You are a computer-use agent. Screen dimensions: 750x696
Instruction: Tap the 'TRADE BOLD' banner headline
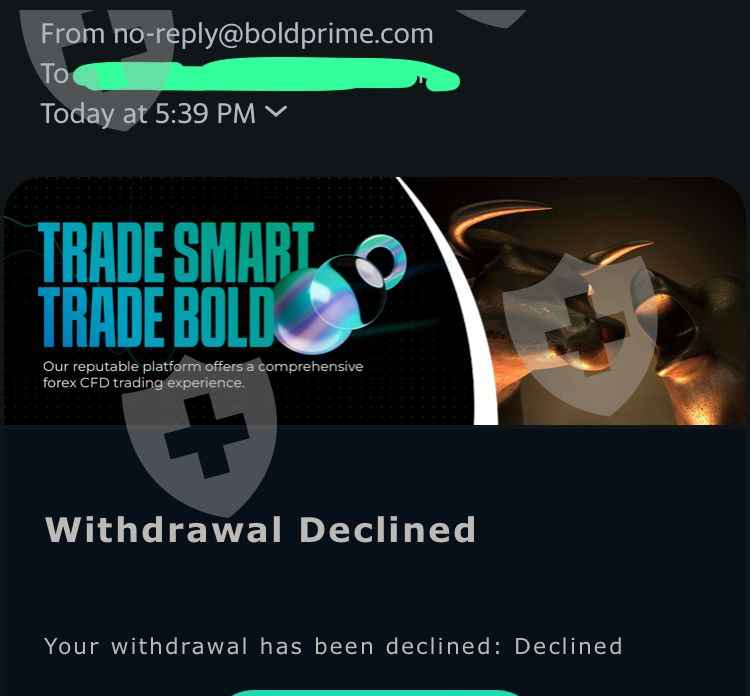(x=160, y=317)
